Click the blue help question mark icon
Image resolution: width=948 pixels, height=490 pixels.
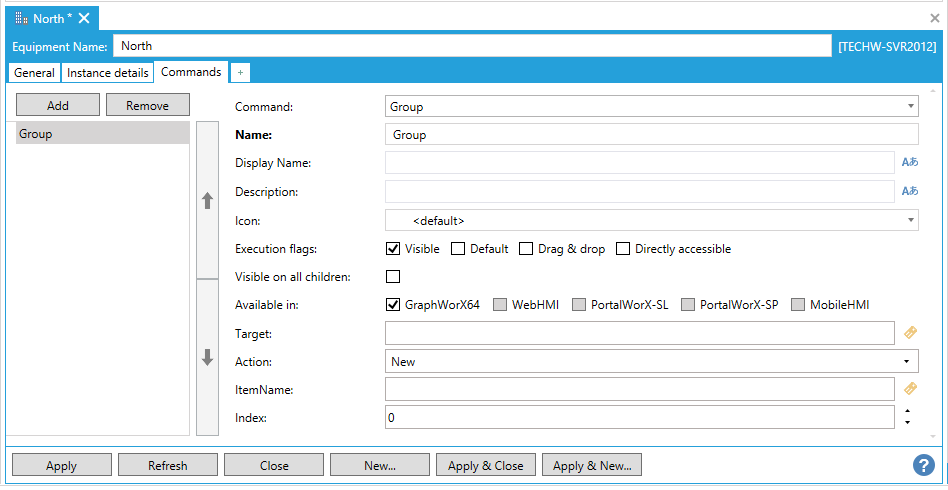[x=923, y=465]
